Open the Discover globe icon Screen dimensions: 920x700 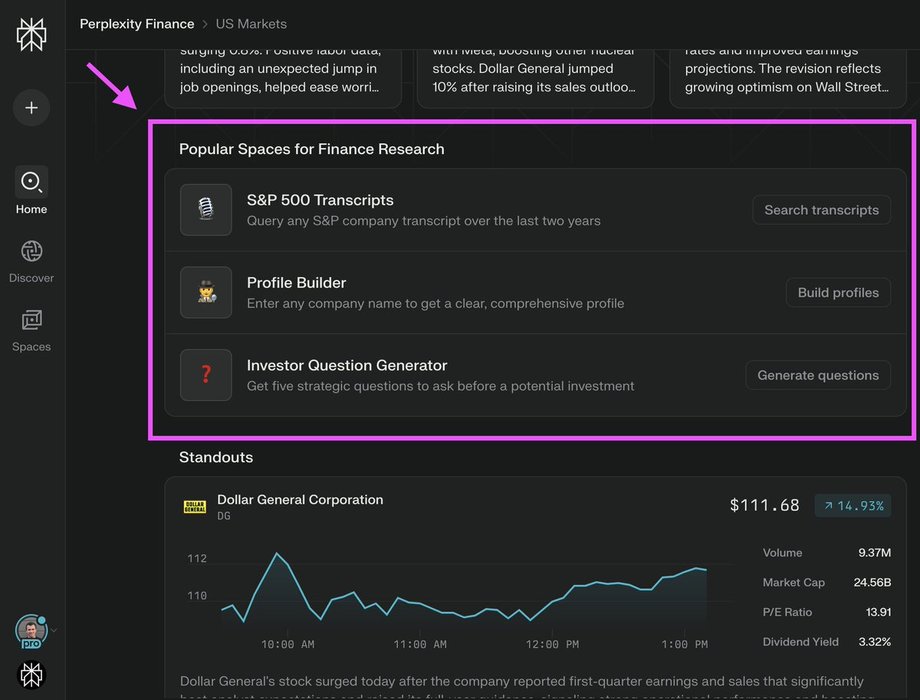click(x=31, y=251)
